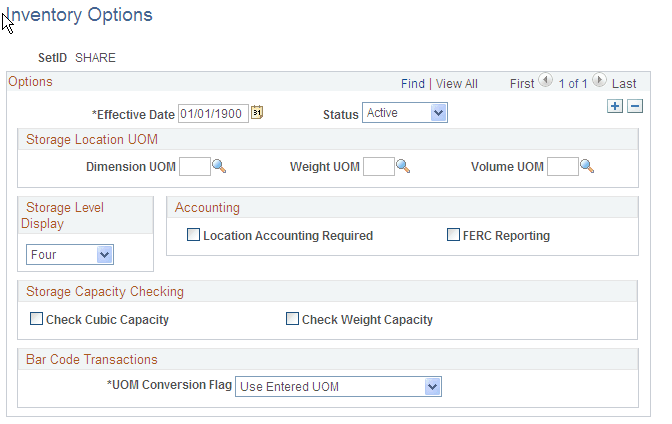Click the Weight UOM lookup magnifier
The width and height of the screenshot is (672, 424).
pos(403,166)
